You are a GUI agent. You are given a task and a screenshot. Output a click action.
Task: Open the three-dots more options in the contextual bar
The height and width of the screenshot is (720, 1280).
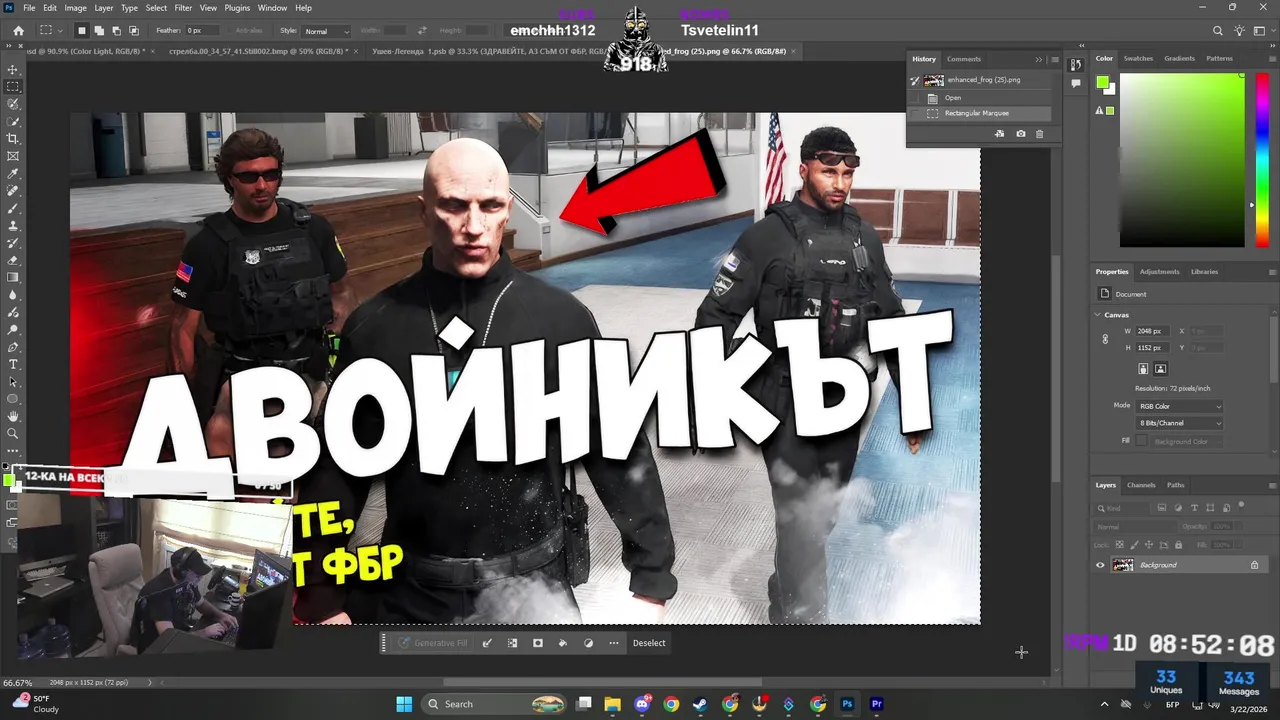(x=614, y=643)
